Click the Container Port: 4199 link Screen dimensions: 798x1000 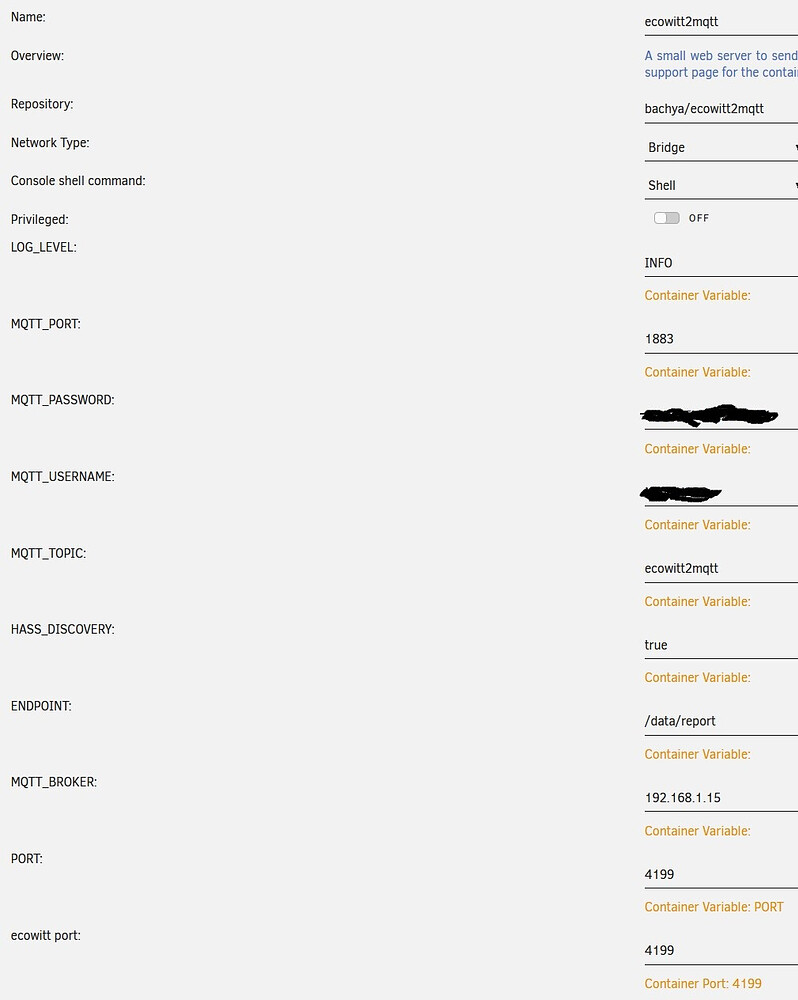[703, 983]
